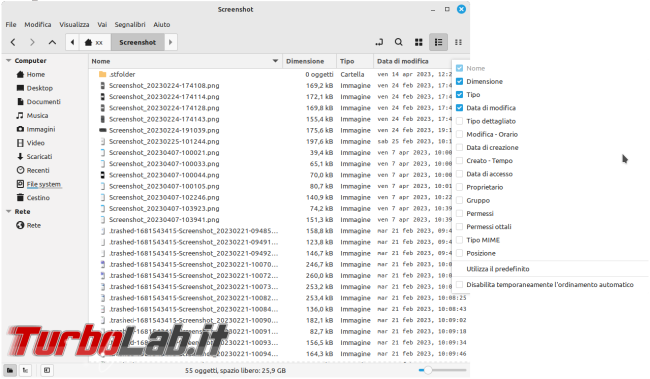Select the .stfolder folder
650x379 pixels.
coord(122,74)
